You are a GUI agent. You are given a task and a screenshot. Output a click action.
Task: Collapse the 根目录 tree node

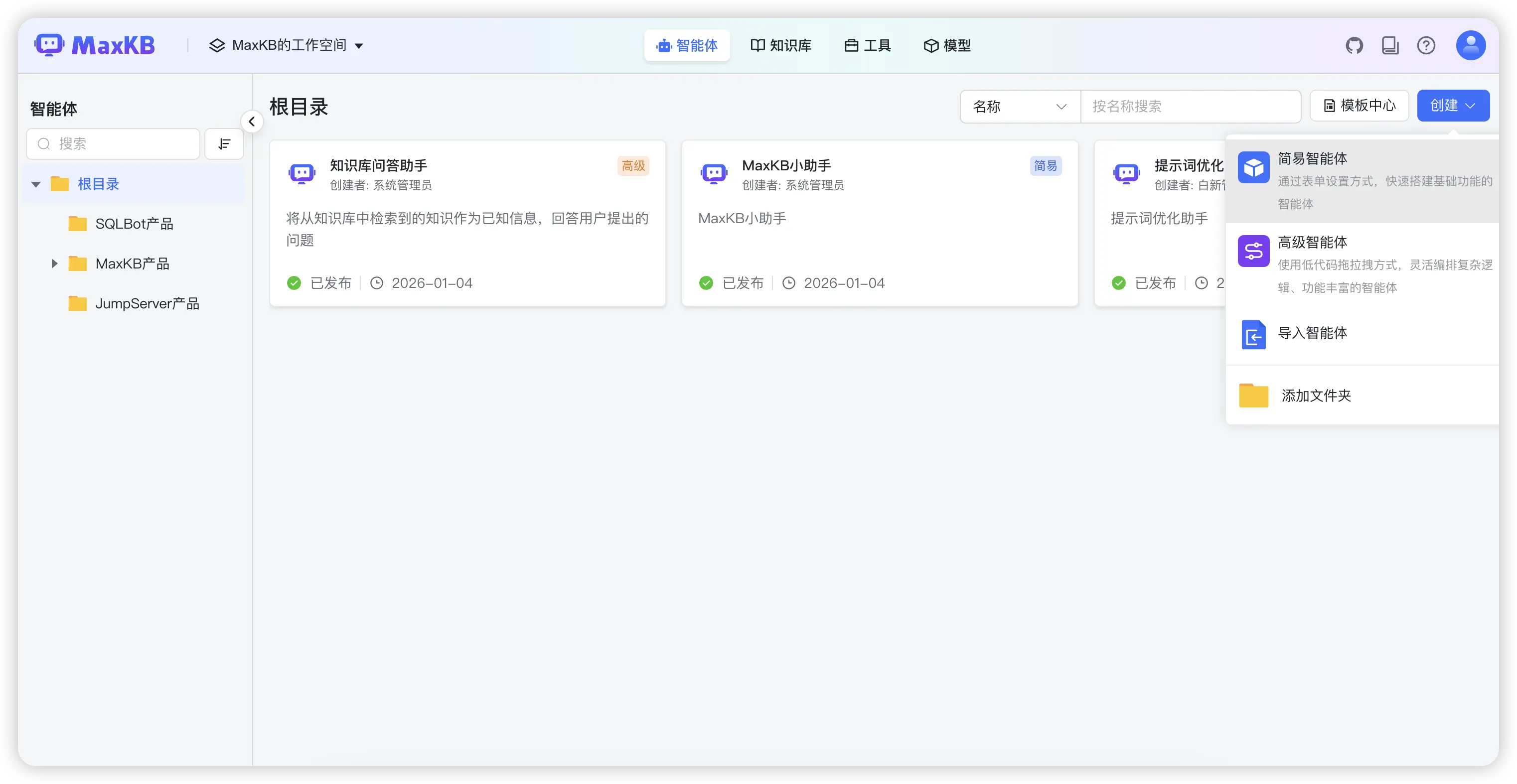click(36, 184)
